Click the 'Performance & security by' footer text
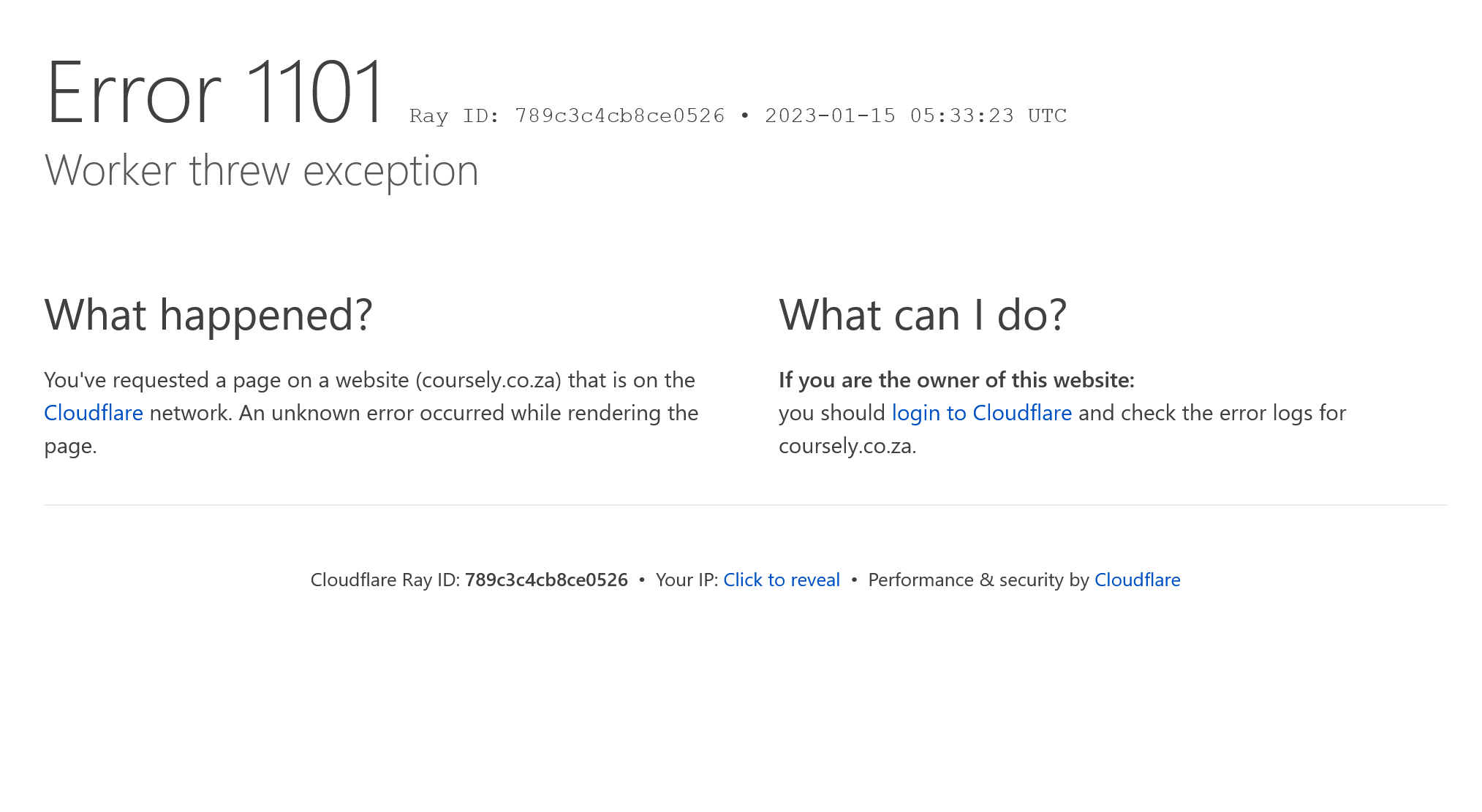 click(978, 580)
